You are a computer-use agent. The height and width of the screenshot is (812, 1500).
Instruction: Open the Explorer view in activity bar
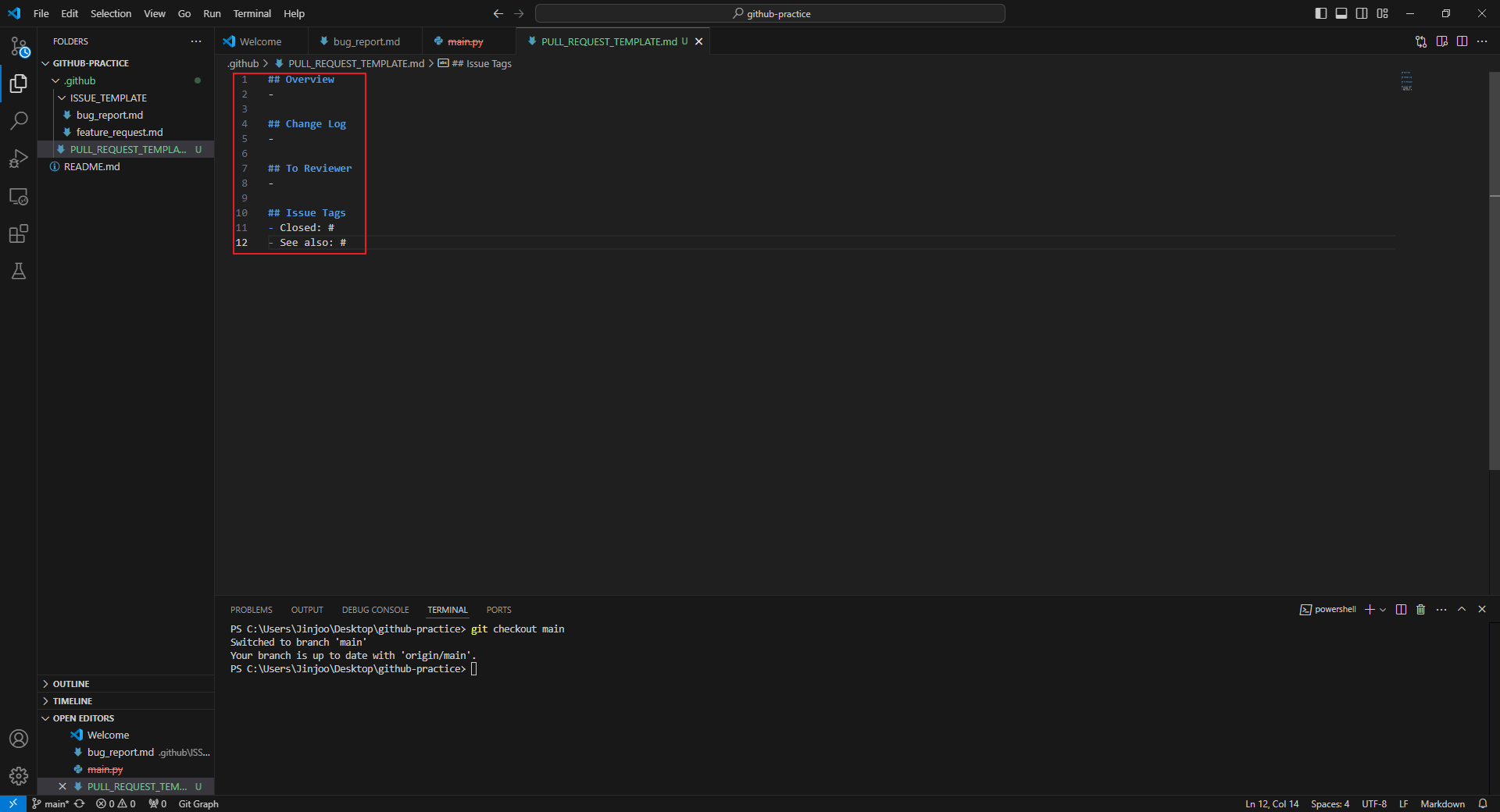[x=19, y=84]
